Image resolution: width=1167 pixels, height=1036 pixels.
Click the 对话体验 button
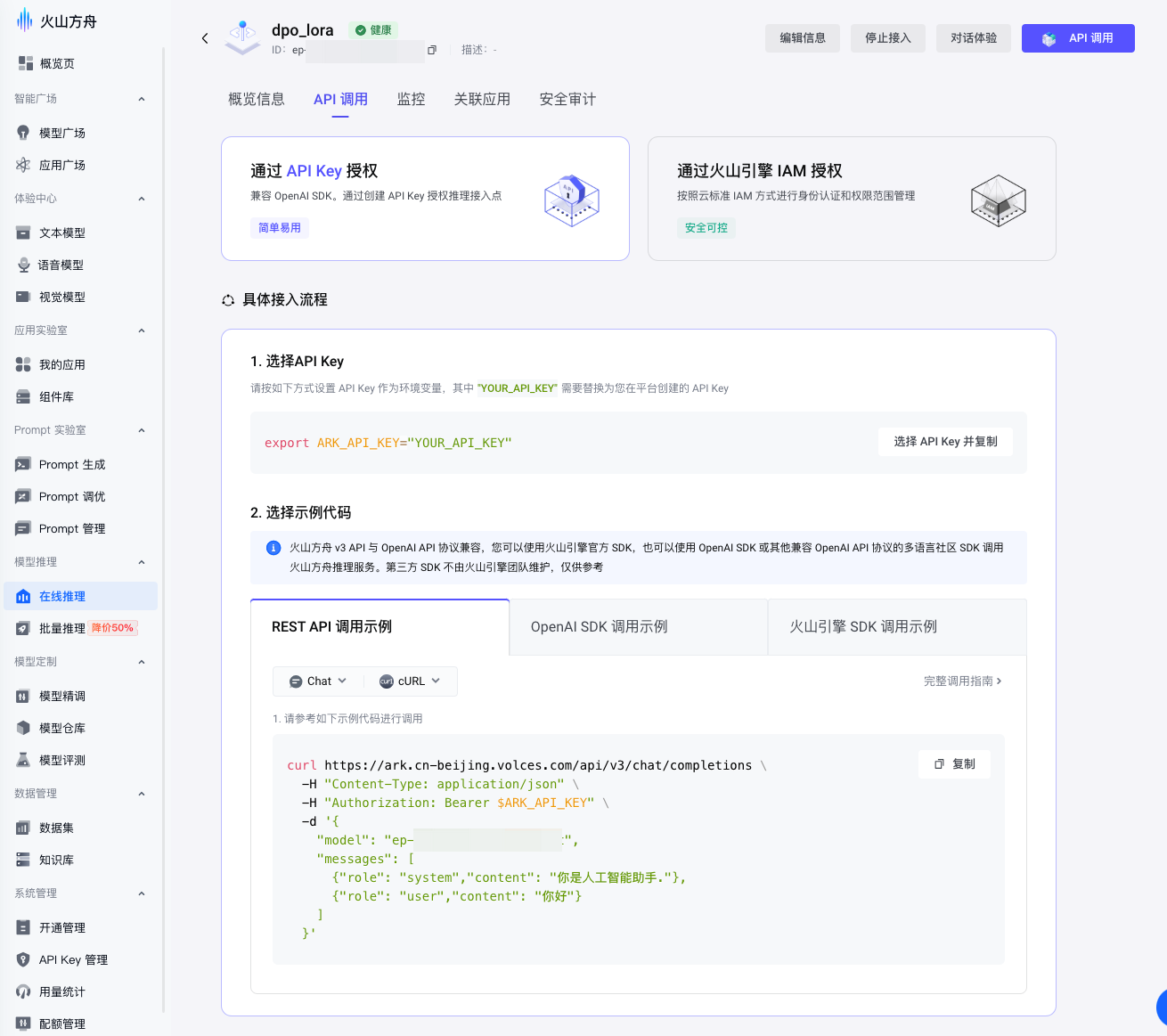[x=974, y=38]
